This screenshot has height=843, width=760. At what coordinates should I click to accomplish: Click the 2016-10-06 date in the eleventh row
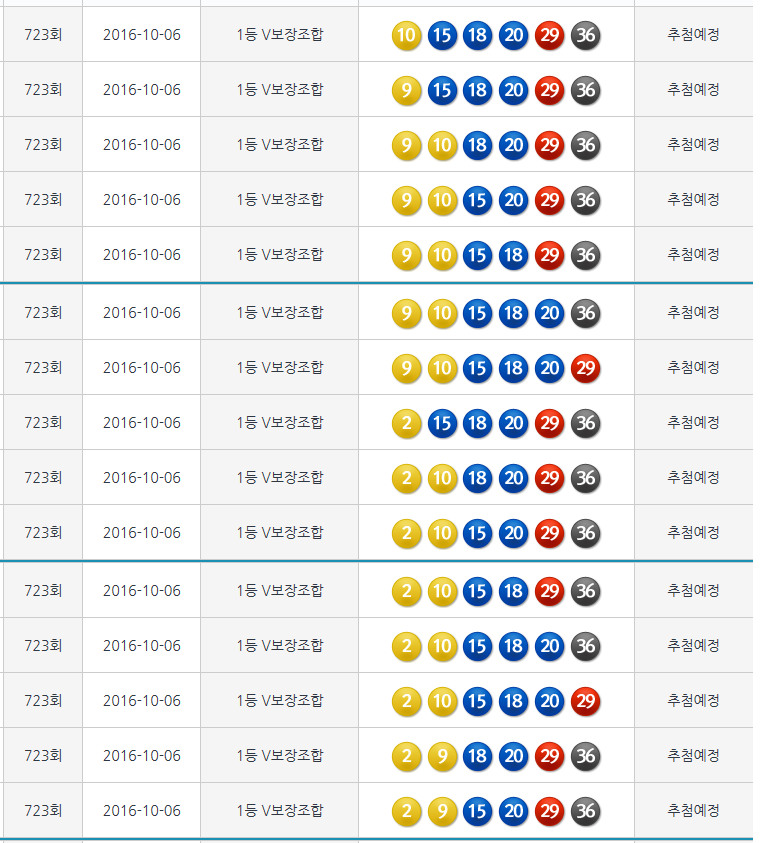pos(142,591)
